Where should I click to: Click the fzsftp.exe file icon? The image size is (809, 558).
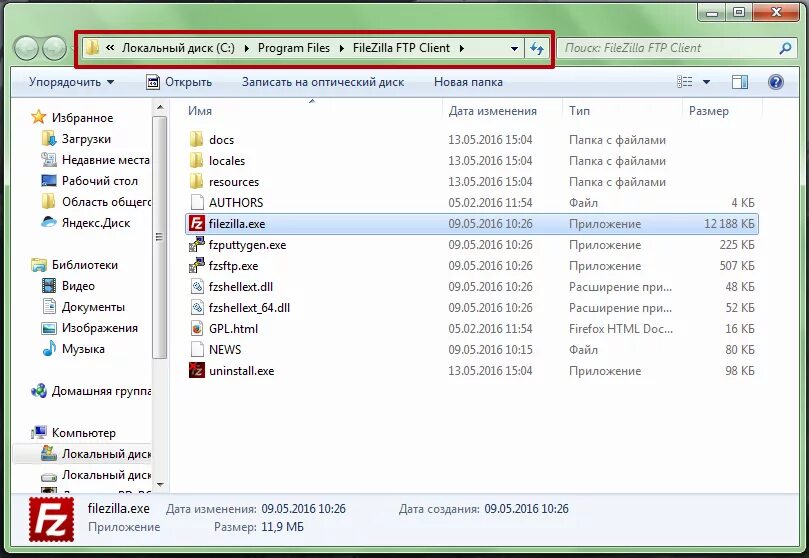pos(197,266)
